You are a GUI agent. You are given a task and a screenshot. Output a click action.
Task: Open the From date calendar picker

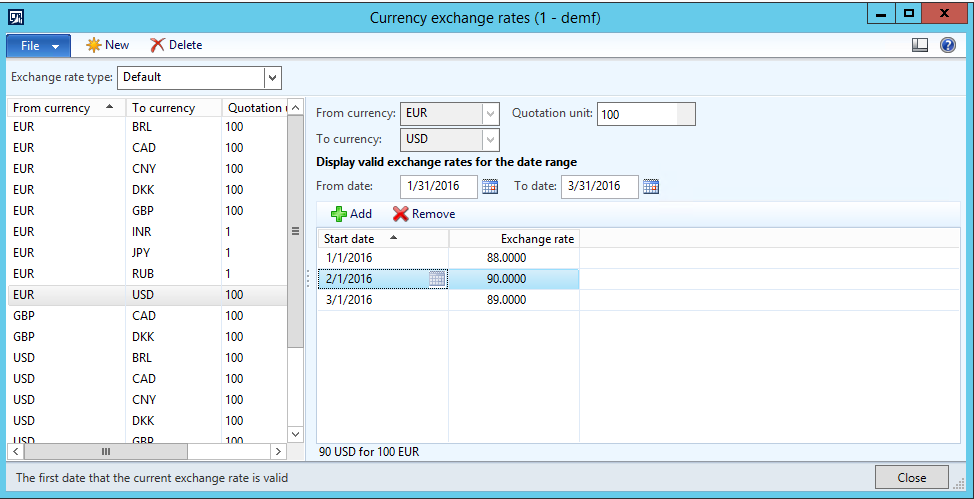click(x=490, y=186)
